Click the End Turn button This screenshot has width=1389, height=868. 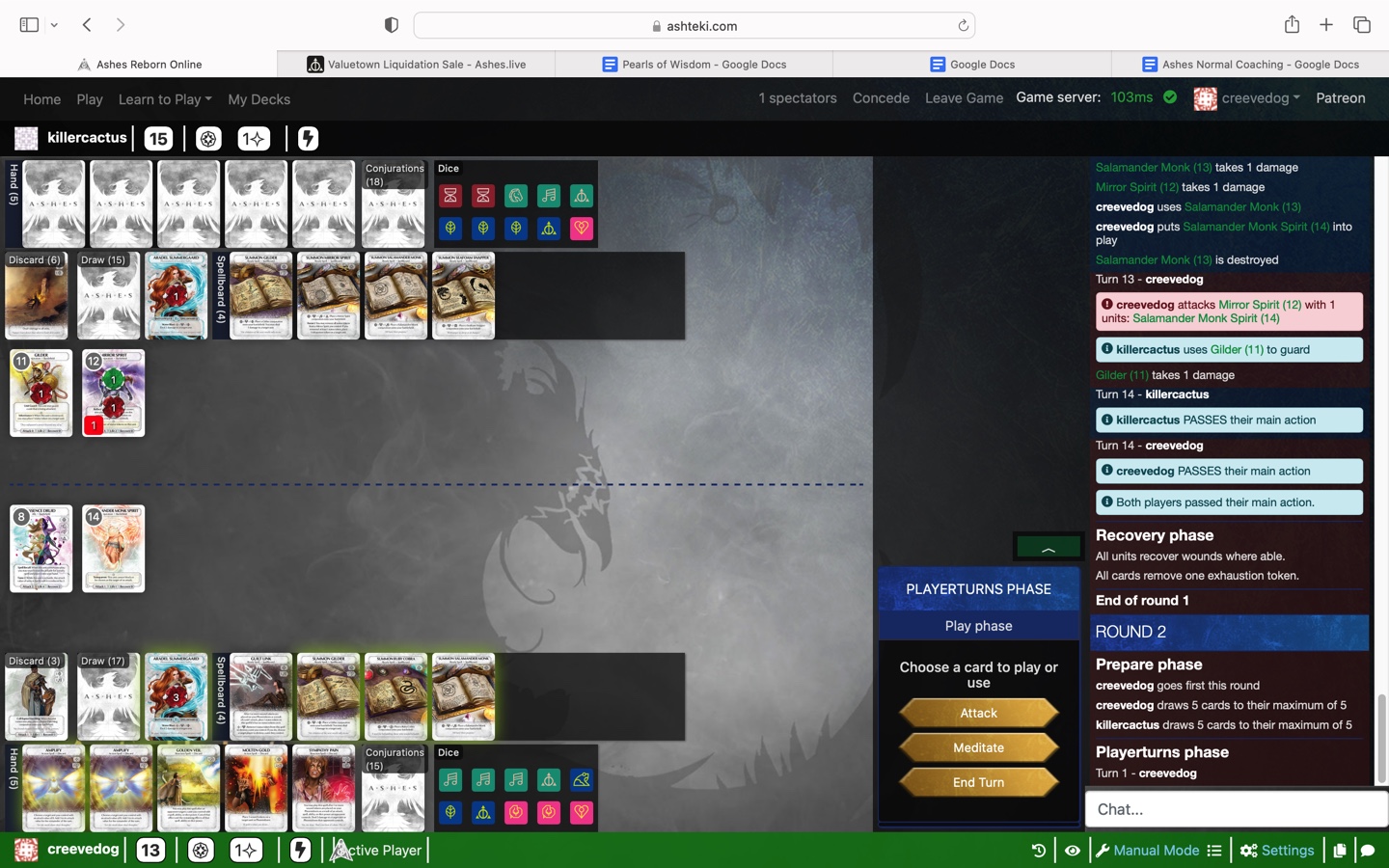click(978, 782)
